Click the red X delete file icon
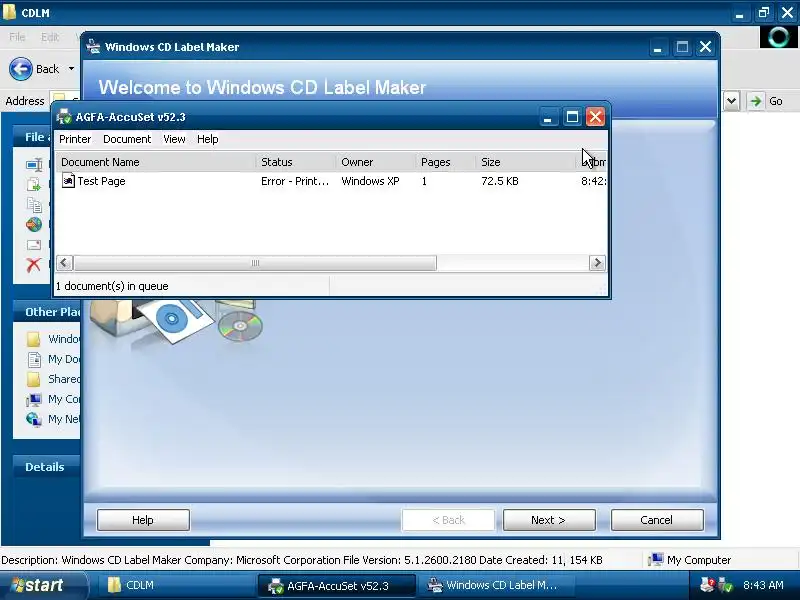The image size is (800, 600). point(34,264)
